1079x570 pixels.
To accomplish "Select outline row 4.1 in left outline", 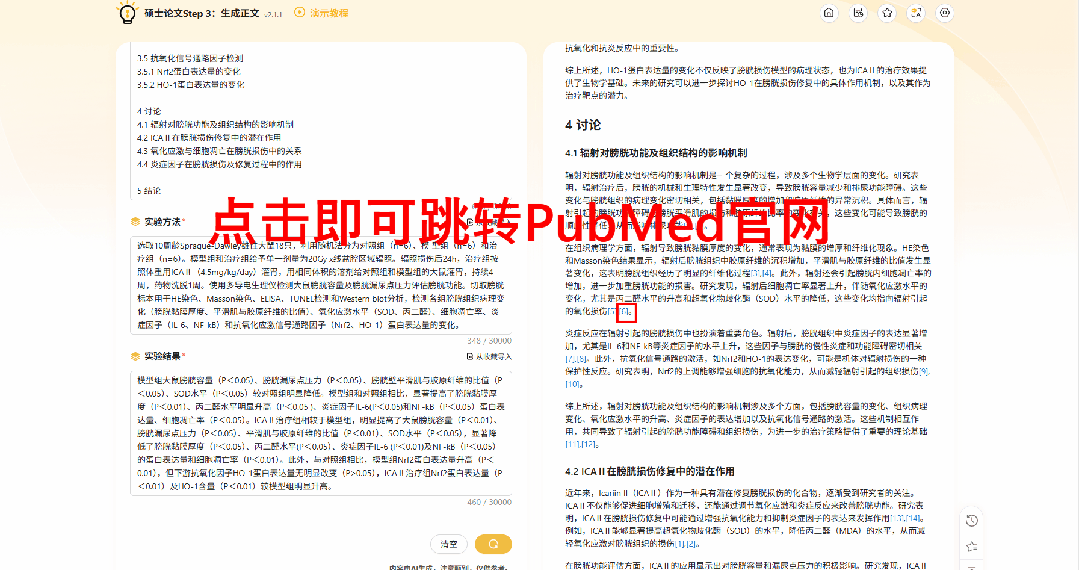I will pyautogui.click(x=215, y=125).
